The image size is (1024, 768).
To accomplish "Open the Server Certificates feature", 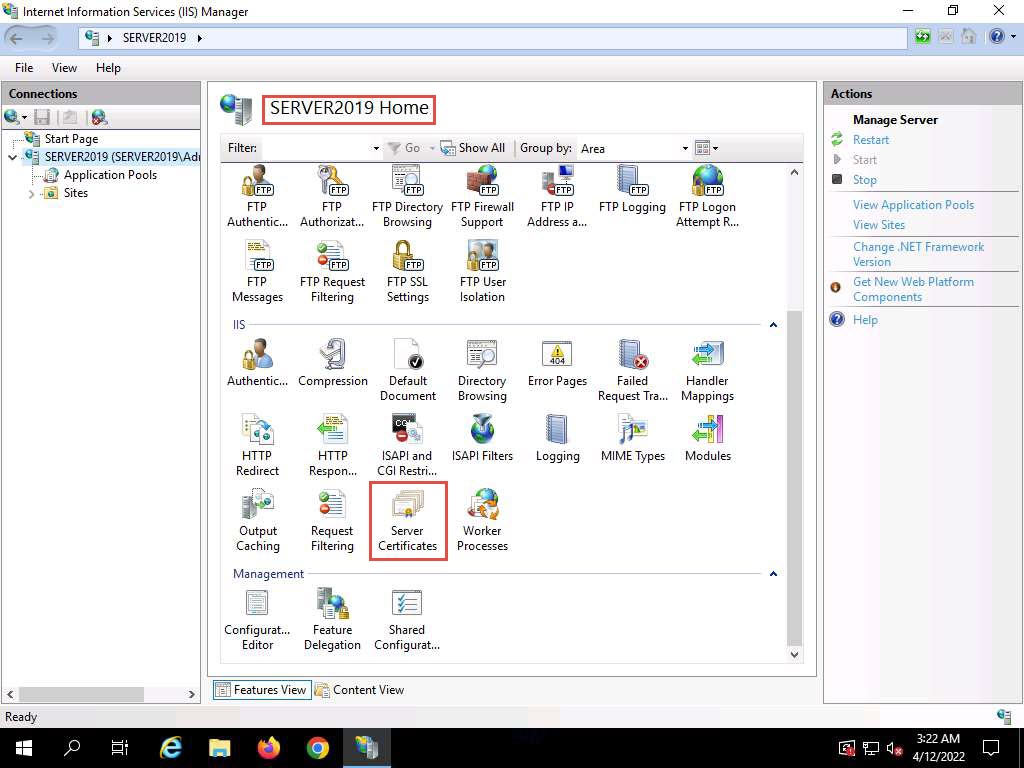I will coord(407,520).
